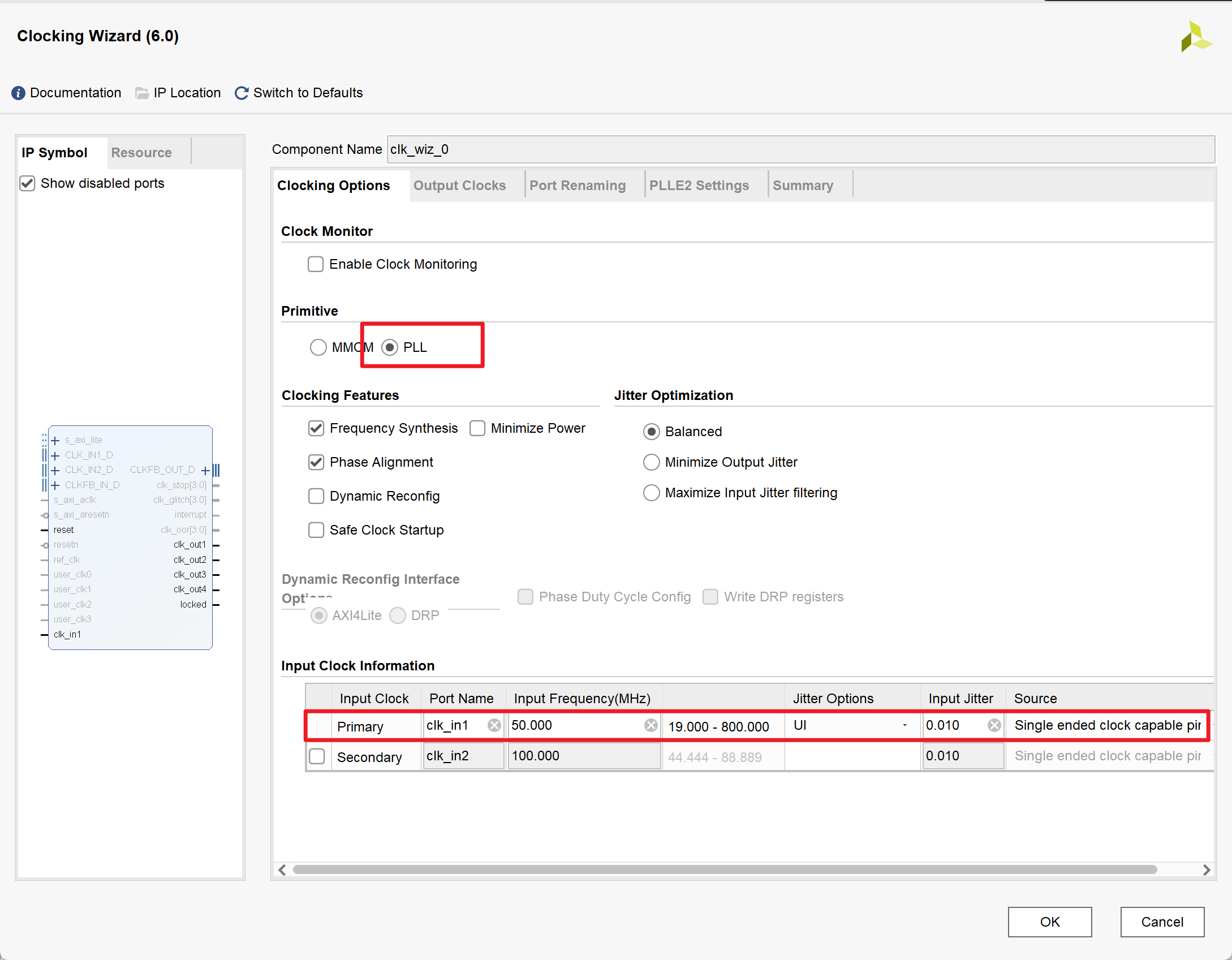Open the Documentation link
Viewport: 1232px width, 960px height.
click(75, 93)
